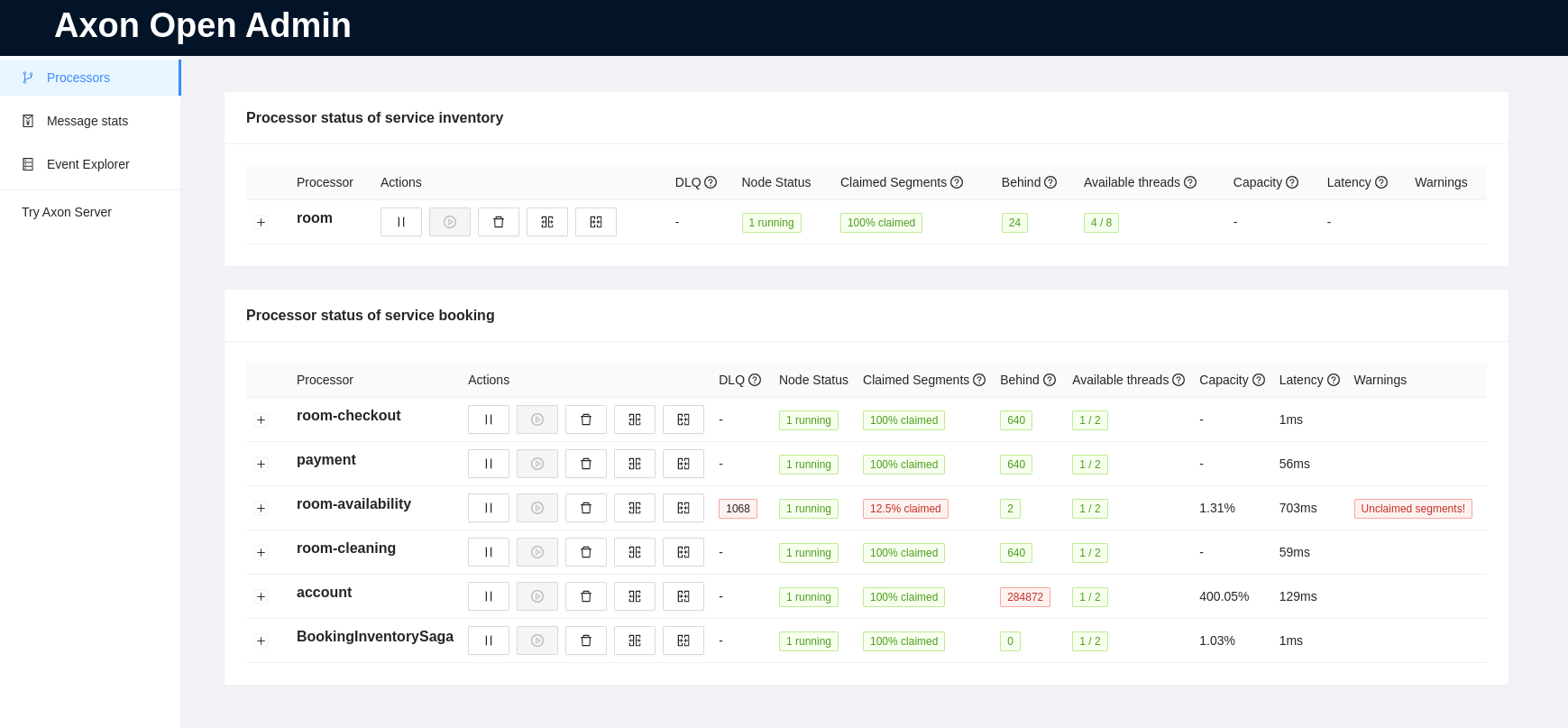
Task: Click the behind value 284872
Action: [1025, 597]
